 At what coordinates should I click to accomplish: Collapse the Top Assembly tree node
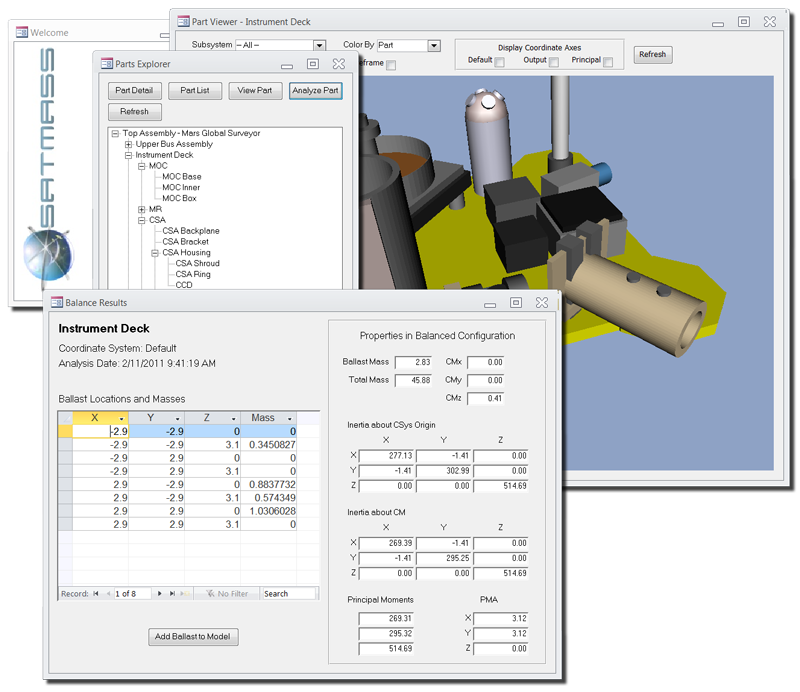pos(115,134)
